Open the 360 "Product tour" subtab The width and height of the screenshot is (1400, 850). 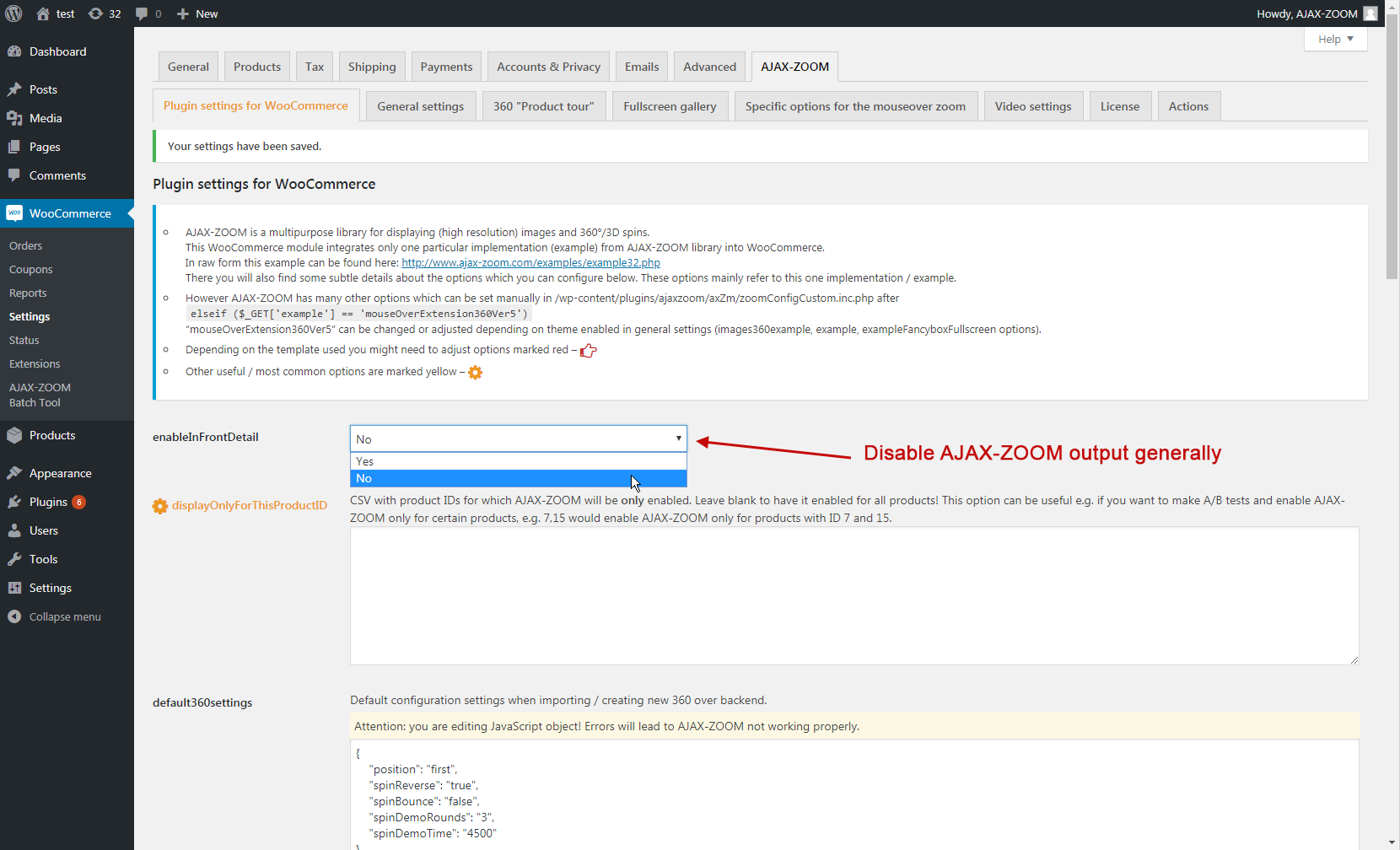coord(543,106)
